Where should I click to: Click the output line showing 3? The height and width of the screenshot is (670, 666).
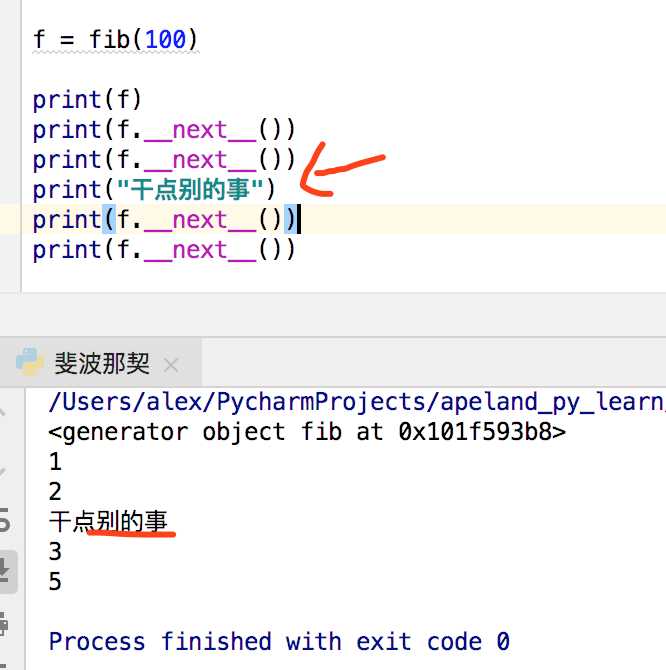point(55,552)
